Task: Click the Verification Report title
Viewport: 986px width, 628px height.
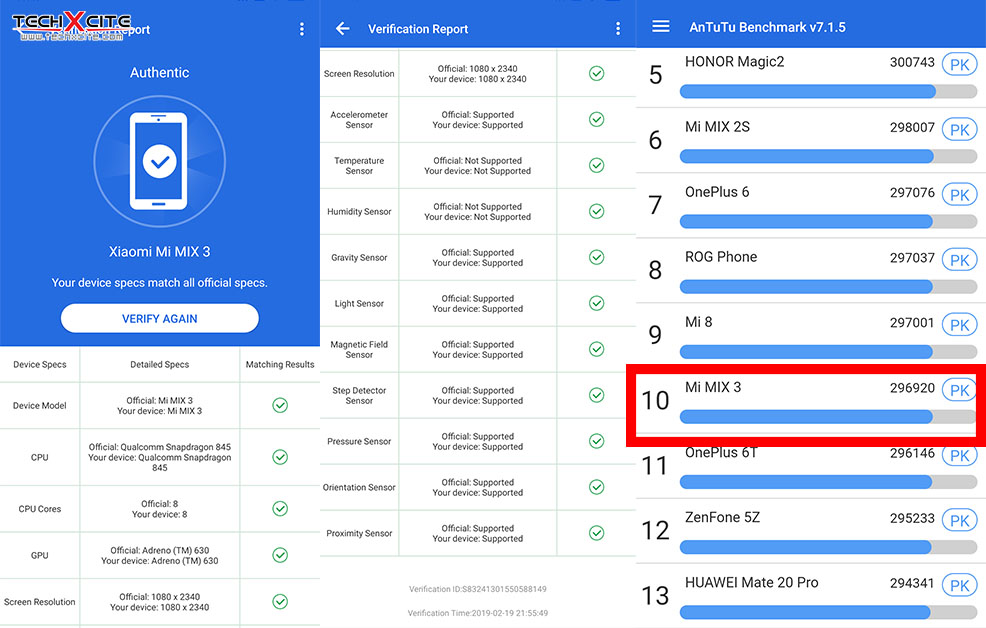Action: (x=418, y=29)
